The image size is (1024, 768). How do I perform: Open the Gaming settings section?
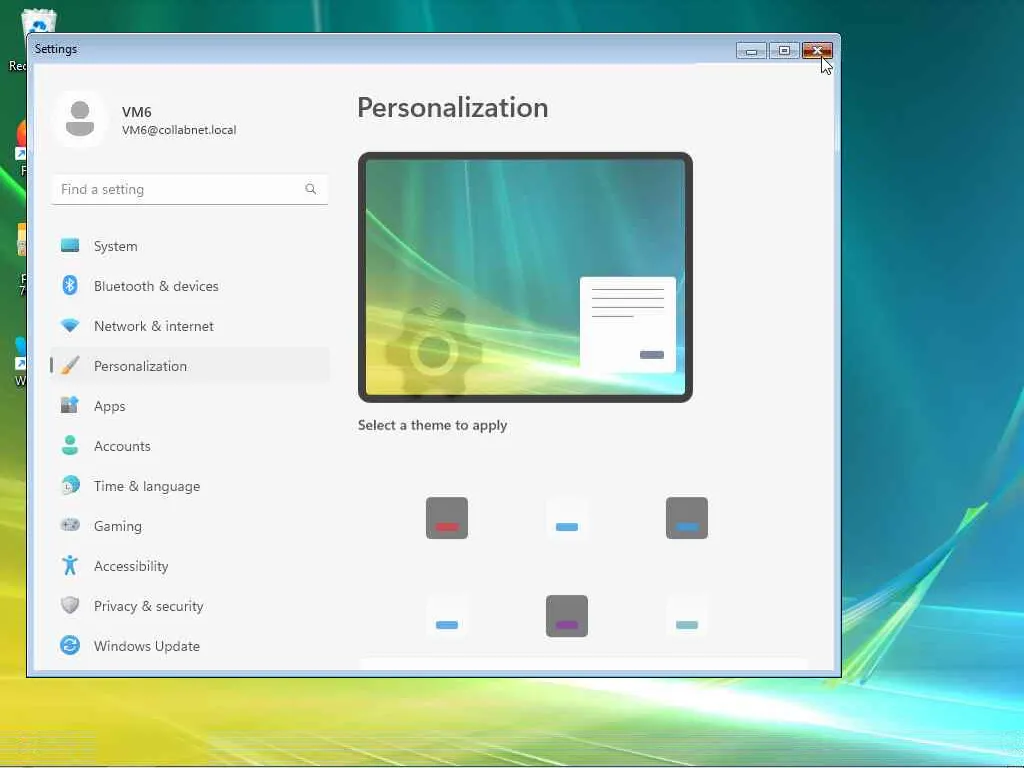[189, 526]
